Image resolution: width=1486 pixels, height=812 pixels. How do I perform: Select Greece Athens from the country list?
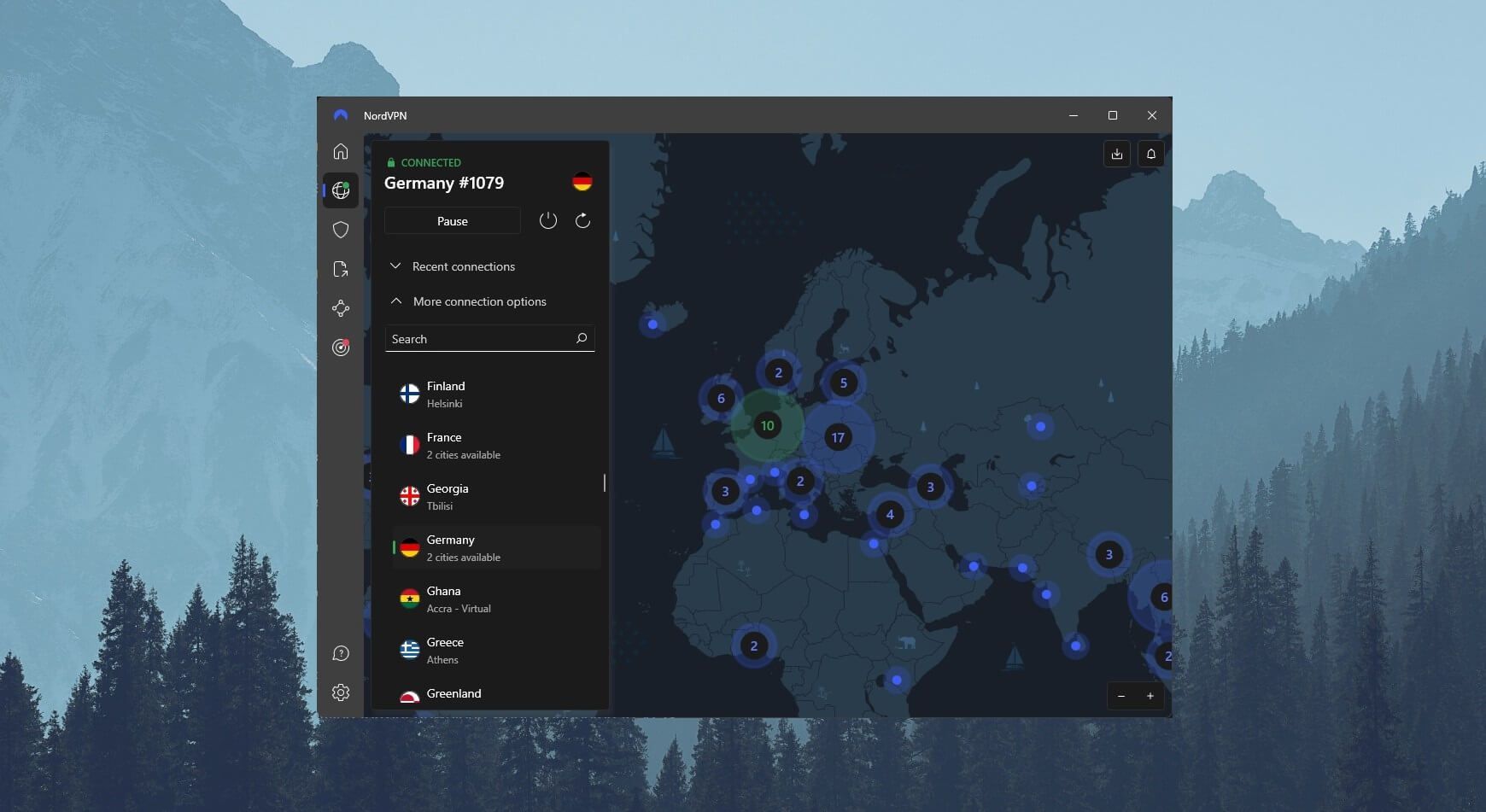pos(495,651)
